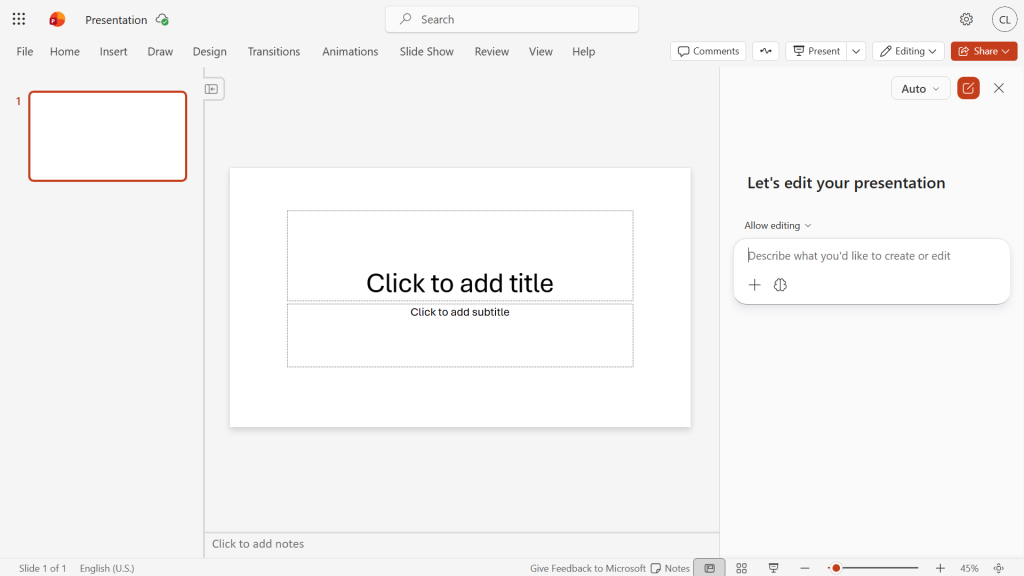Viewport: 1024px width, 576px height.
Task: Click Give Feedback to Microsoft
Action: click(x=588, y=568)
